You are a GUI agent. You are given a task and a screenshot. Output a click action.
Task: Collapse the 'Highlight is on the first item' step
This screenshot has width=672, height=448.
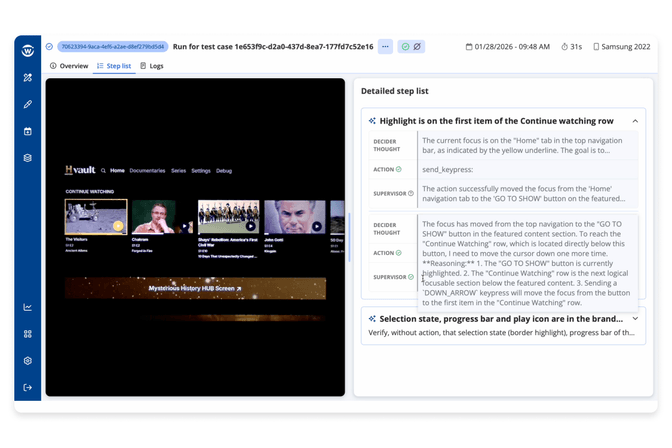coord(635,121)
